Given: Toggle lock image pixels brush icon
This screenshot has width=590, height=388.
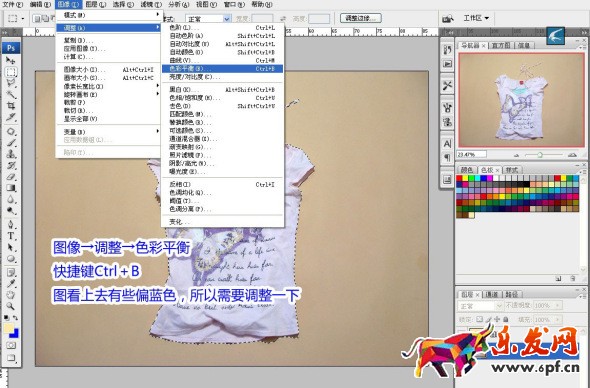Looking at the screenshot, I should (x=488, y=319).
